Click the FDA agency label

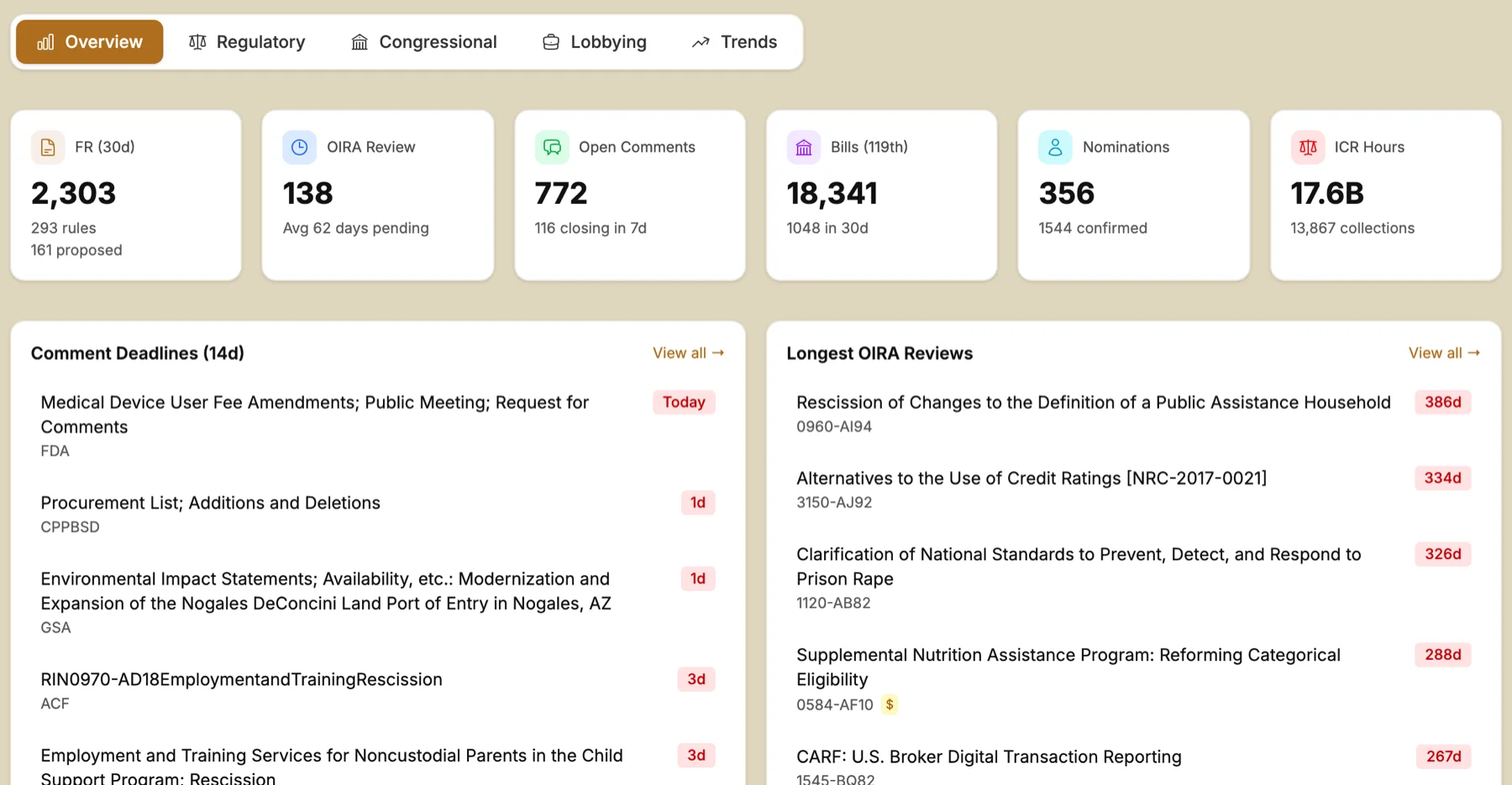[55, 451]
